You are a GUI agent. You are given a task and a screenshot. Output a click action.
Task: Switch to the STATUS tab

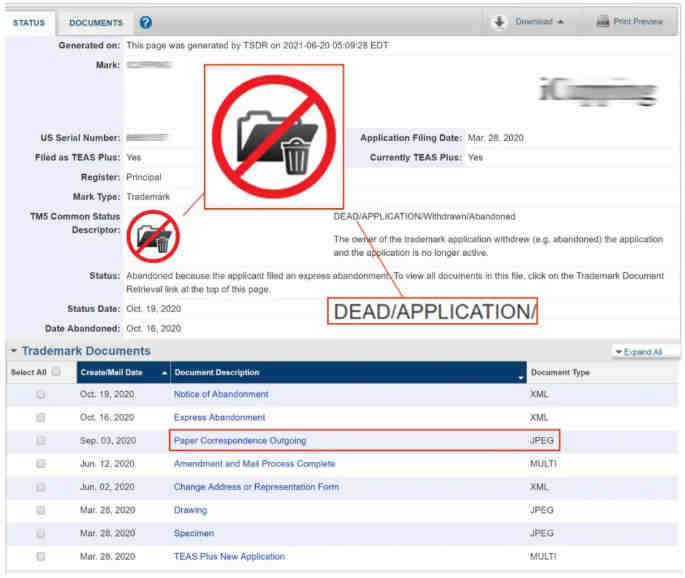click(x=29, y=23)
